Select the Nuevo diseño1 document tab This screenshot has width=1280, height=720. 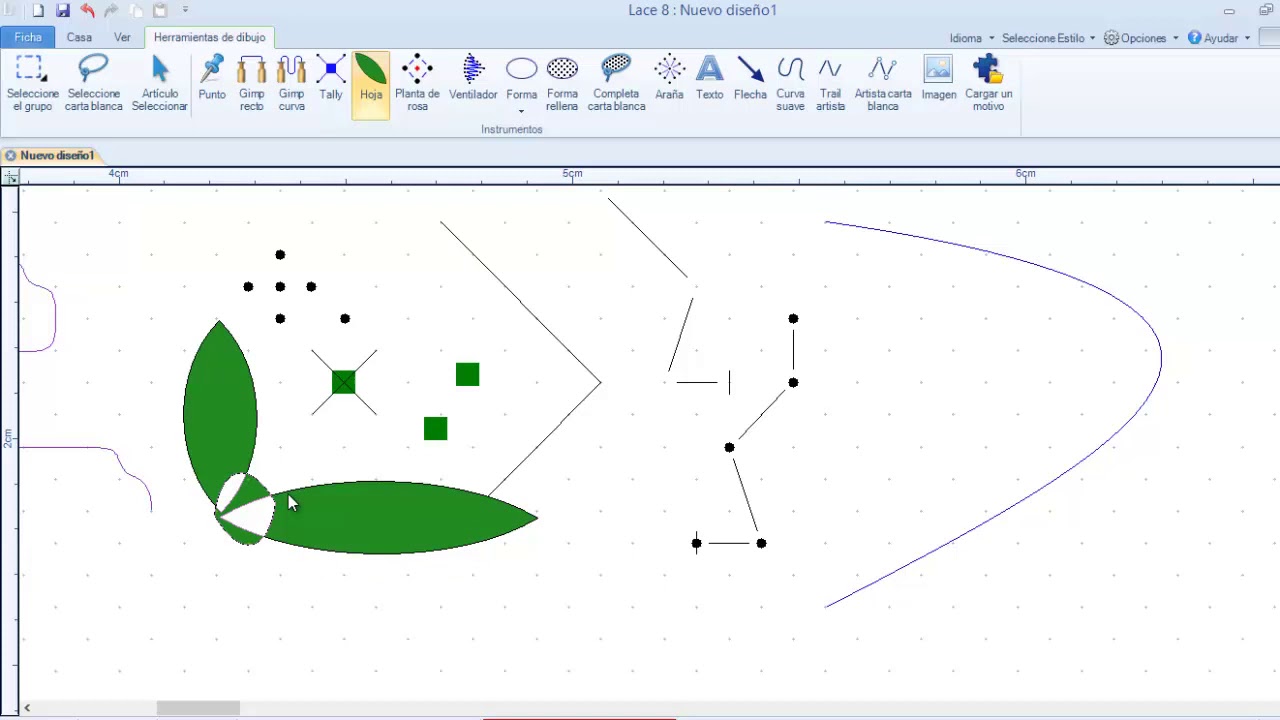tap(57, 156)
